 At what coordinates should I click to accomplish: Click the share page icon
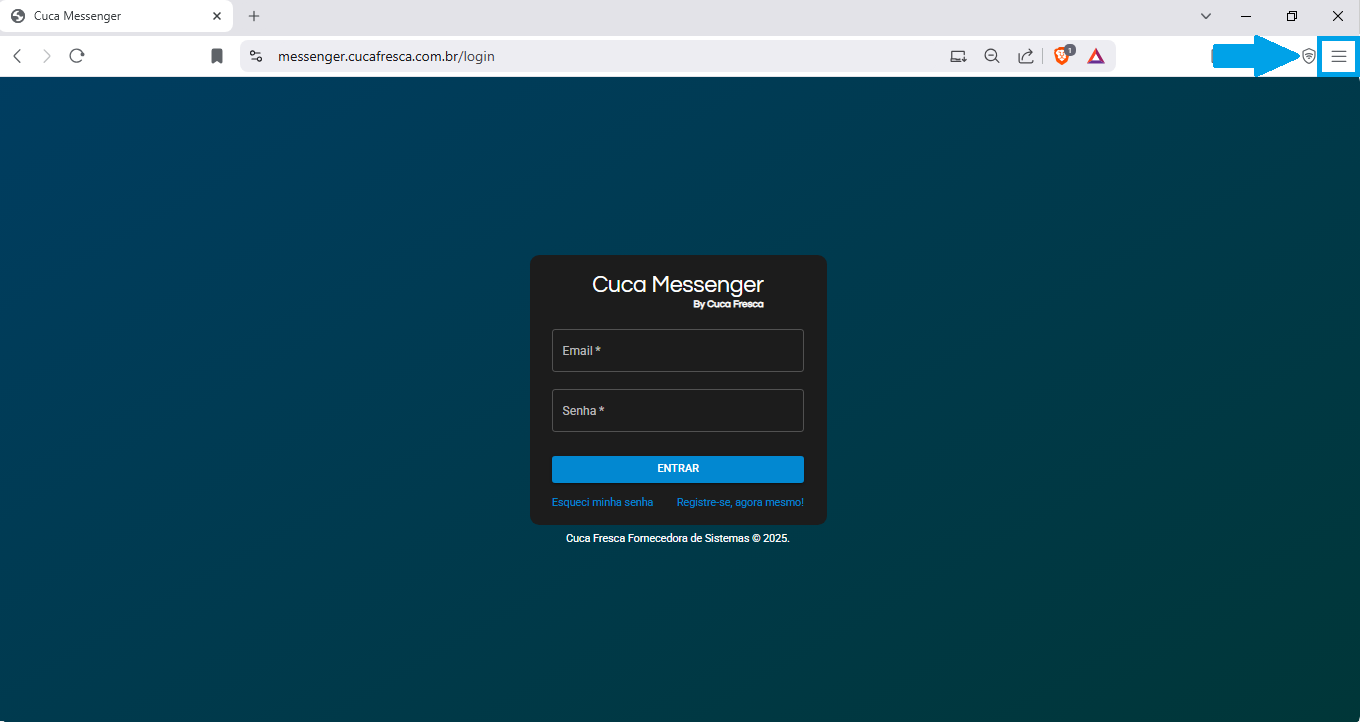coord(1025,56)
